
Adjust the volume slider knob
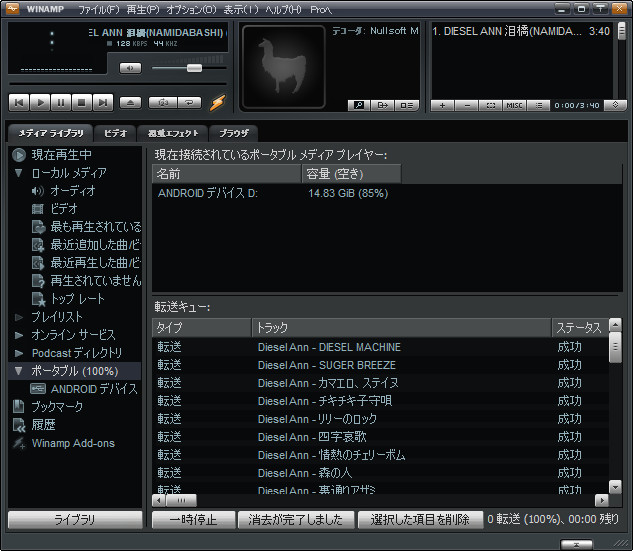[194, 68]
